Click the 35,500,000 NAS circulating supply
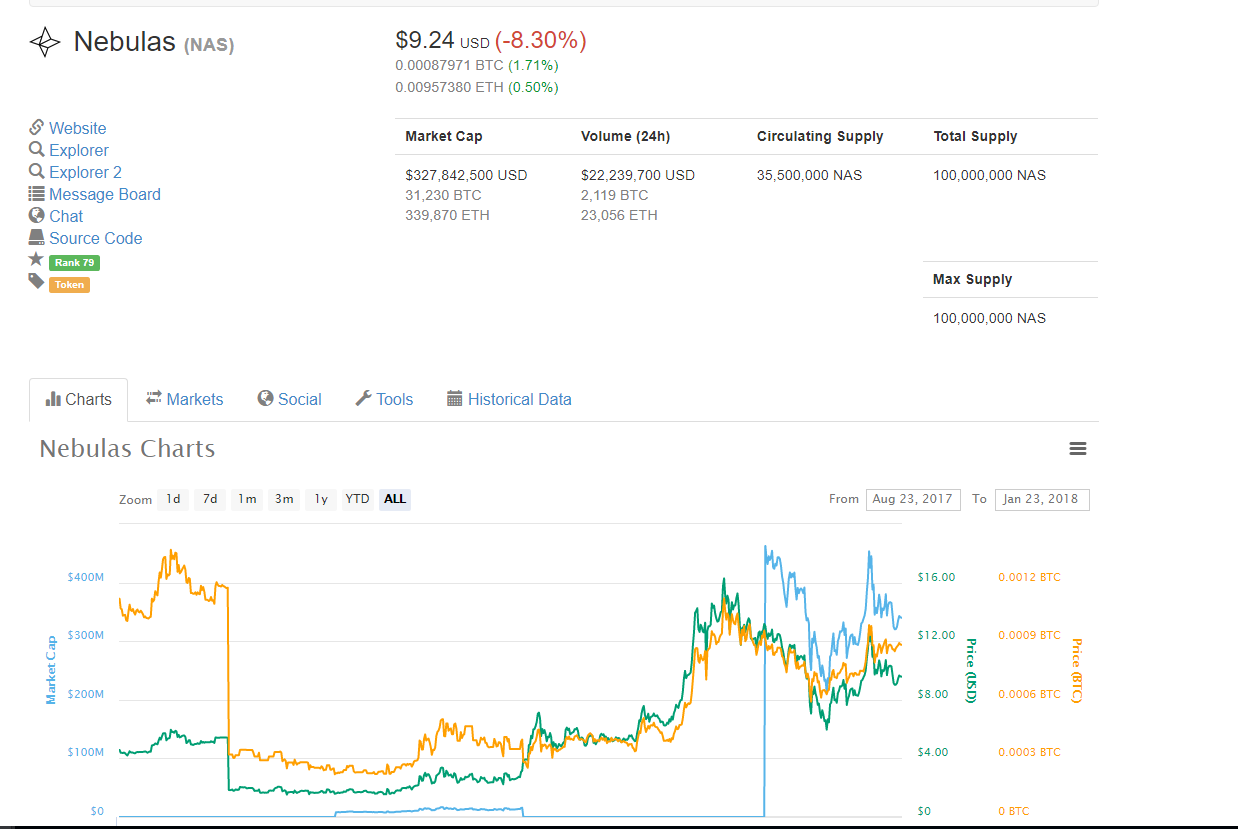Viewport: 1238px width, 829px height. coord(809,175)
